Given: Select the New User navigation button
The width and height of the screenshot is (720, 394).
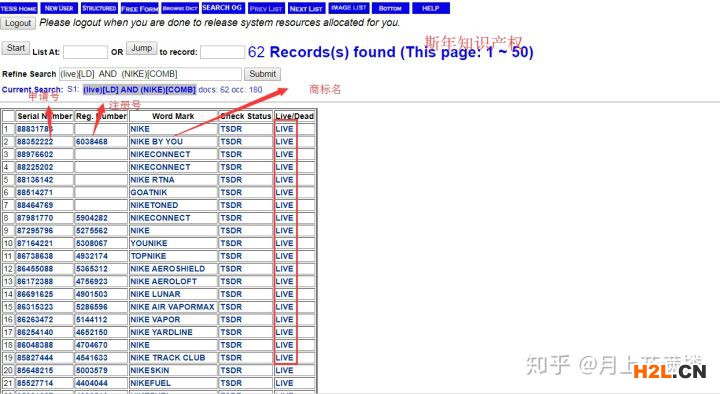Looking at the screenshot, I should 59,8.
